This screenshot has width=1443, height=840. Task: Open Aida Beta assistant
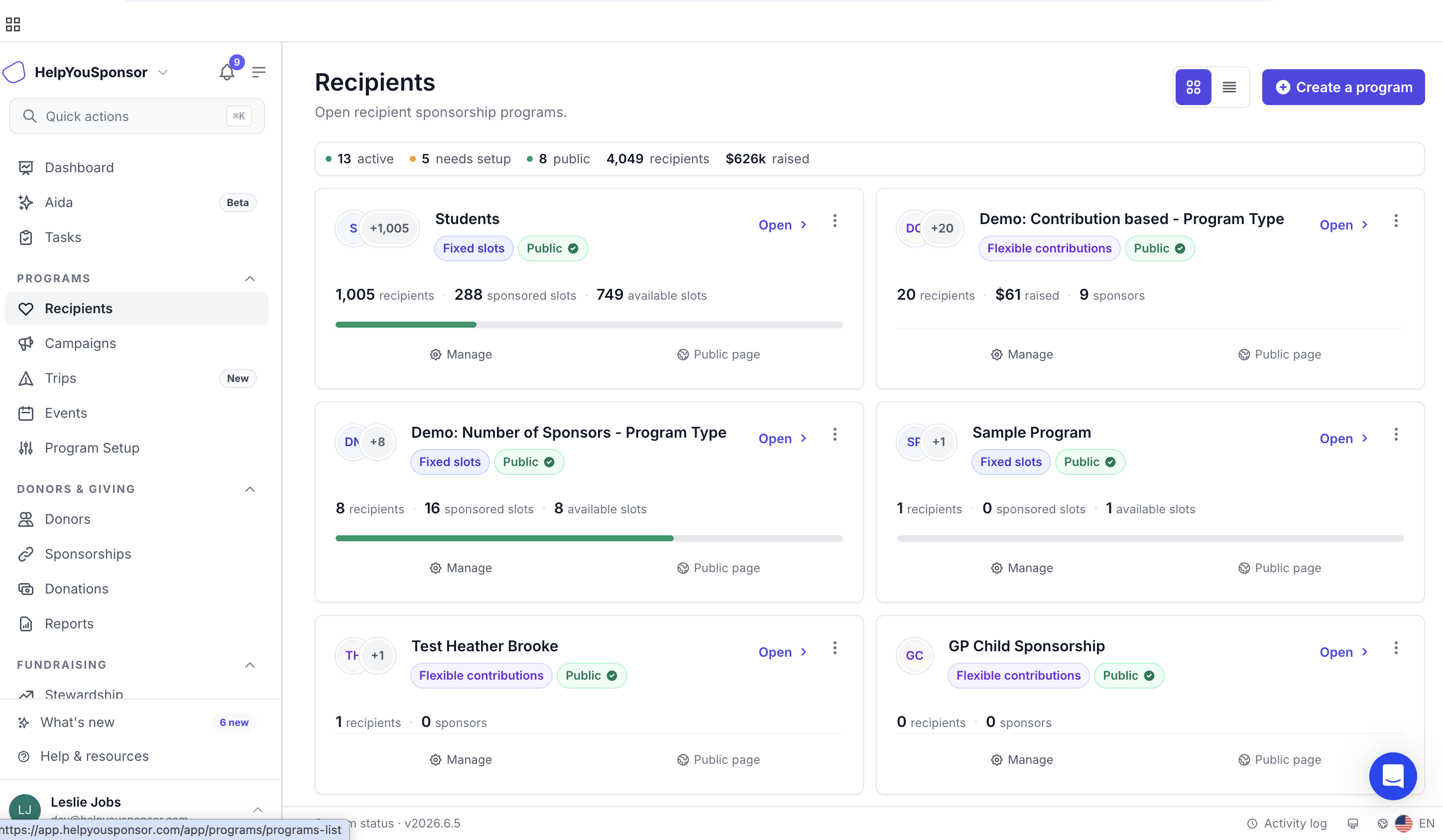point(137,202)
